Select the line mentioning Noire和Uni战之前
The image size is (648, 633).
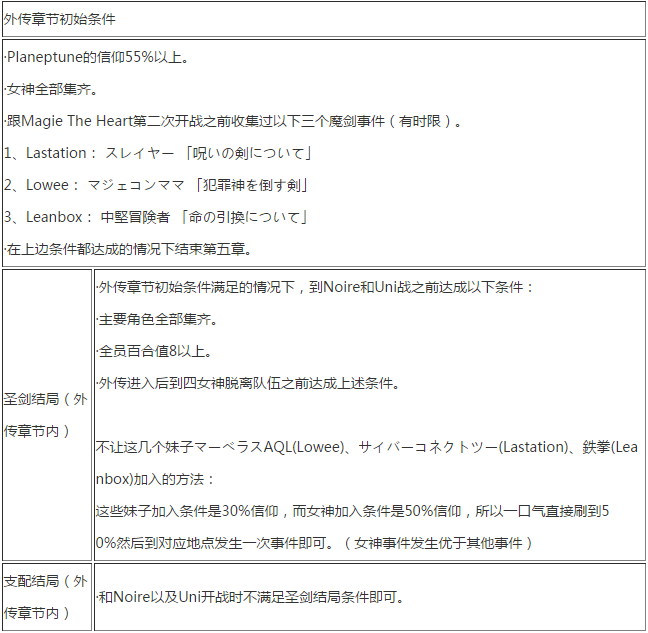click(x=315, y=287)
